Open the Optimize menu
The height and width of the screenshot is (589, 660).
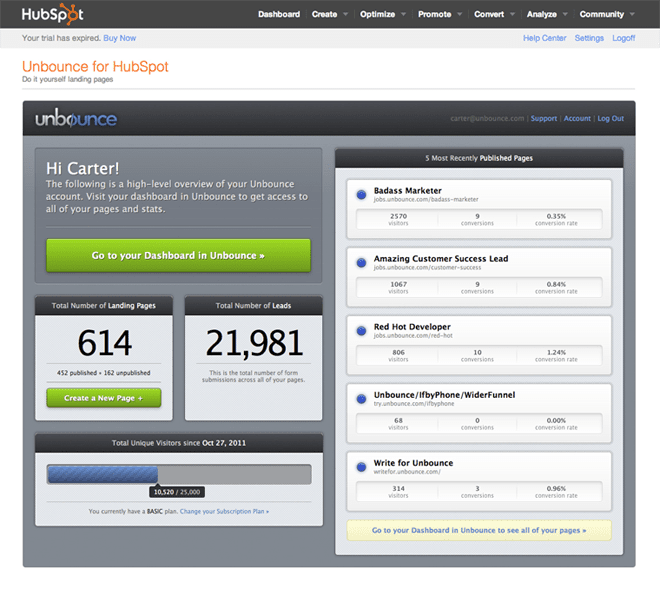[377, 14]
